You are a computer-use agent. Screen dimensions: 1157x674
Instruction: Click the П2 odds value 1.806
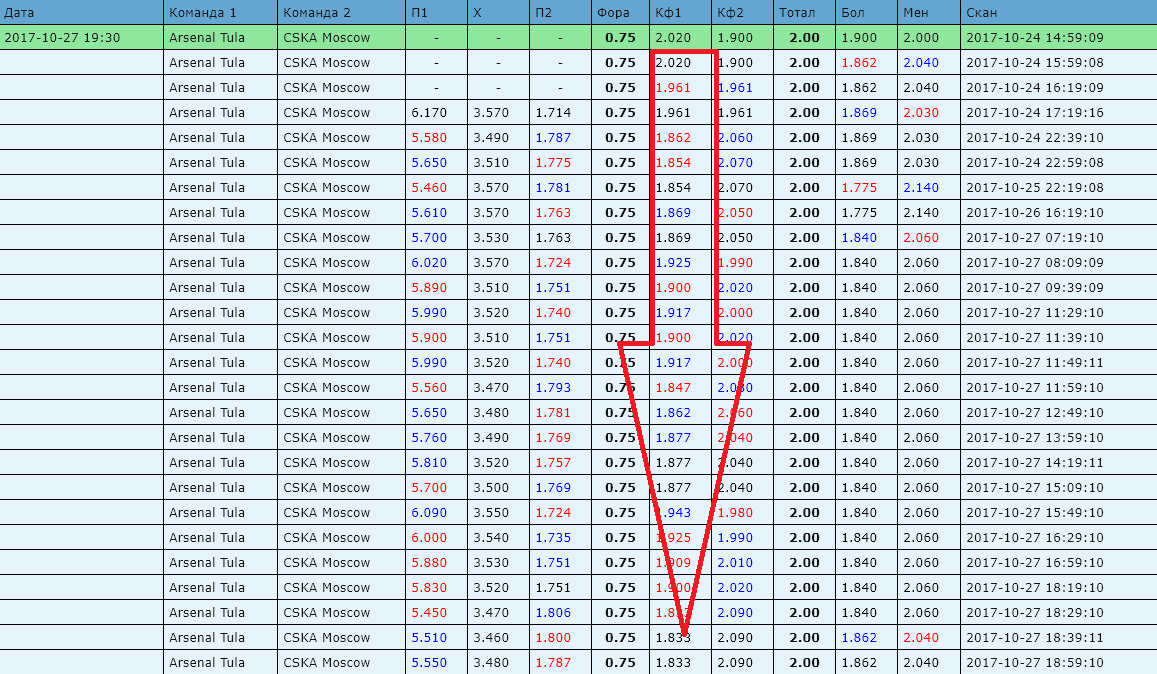pyautogui.click(x=553, y=613)
